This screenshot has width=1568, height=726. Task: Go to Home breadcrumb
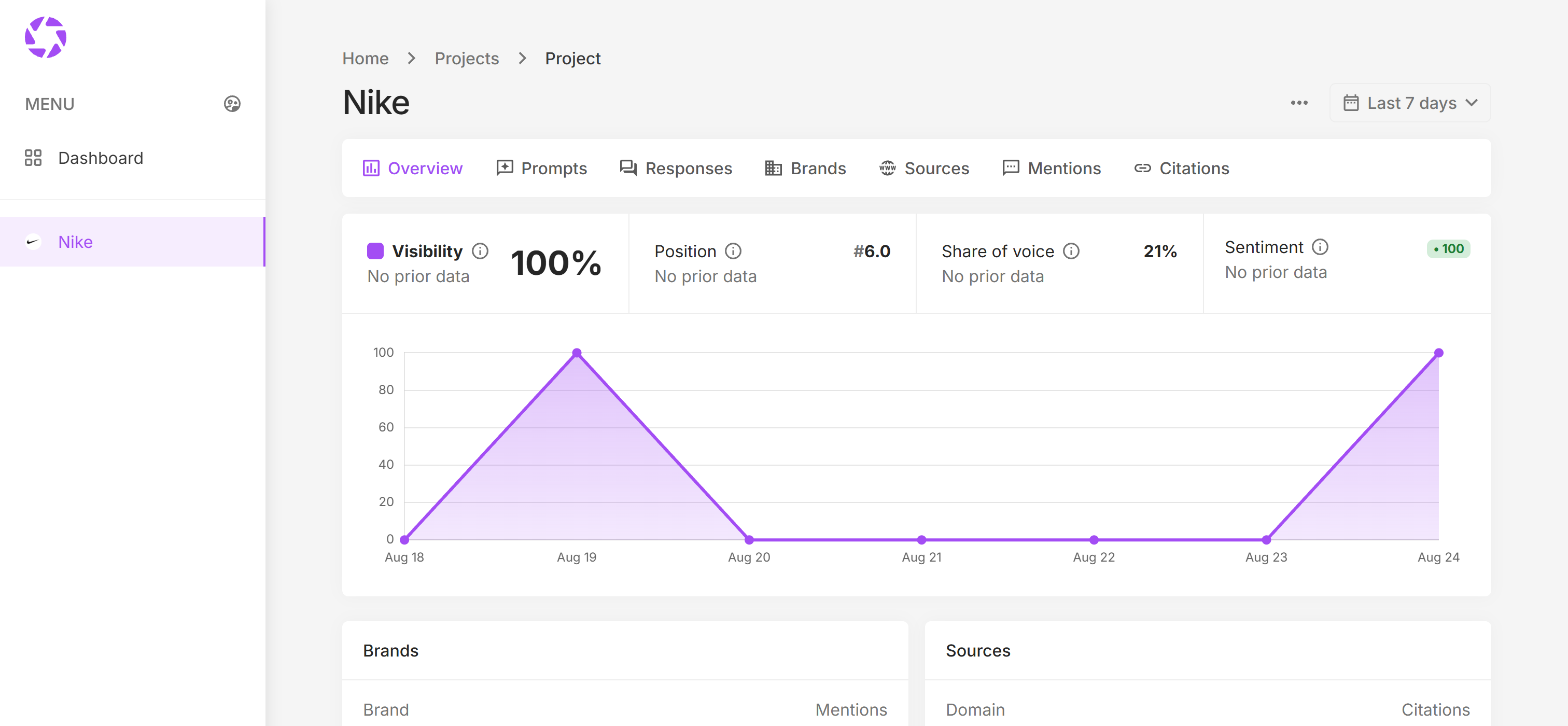(365, 59)
